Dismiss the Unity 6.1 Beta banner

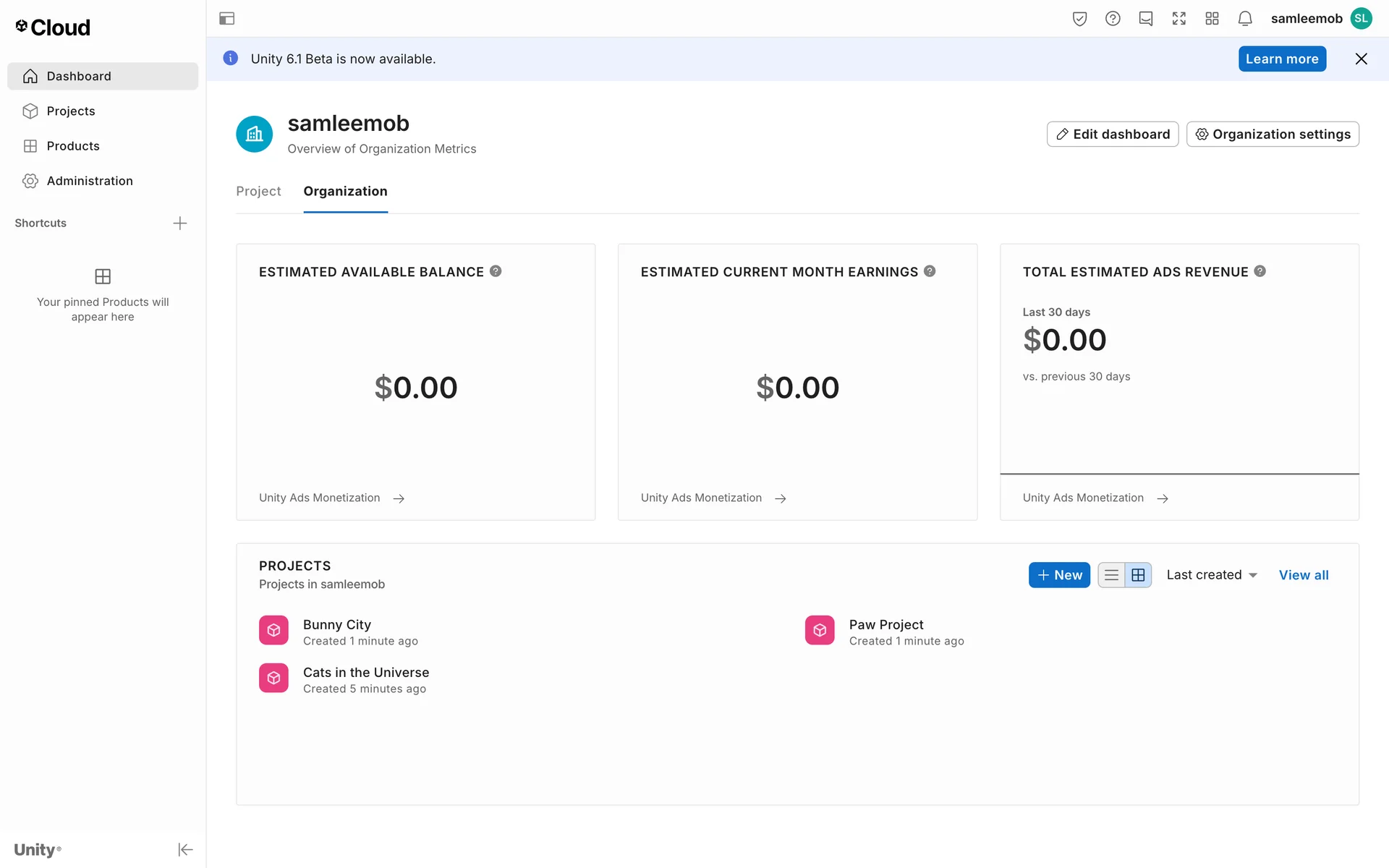click(x=1361, y=59)
